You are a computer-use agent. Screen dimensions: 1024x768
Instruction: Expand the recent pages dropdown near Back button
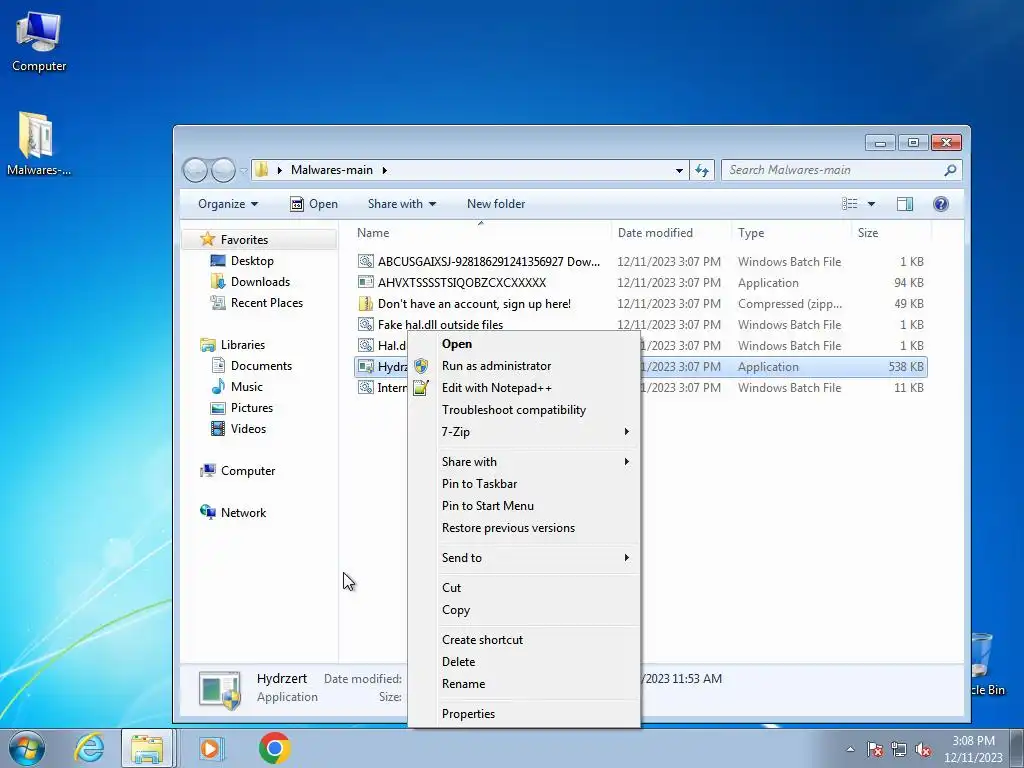point(244,171)
